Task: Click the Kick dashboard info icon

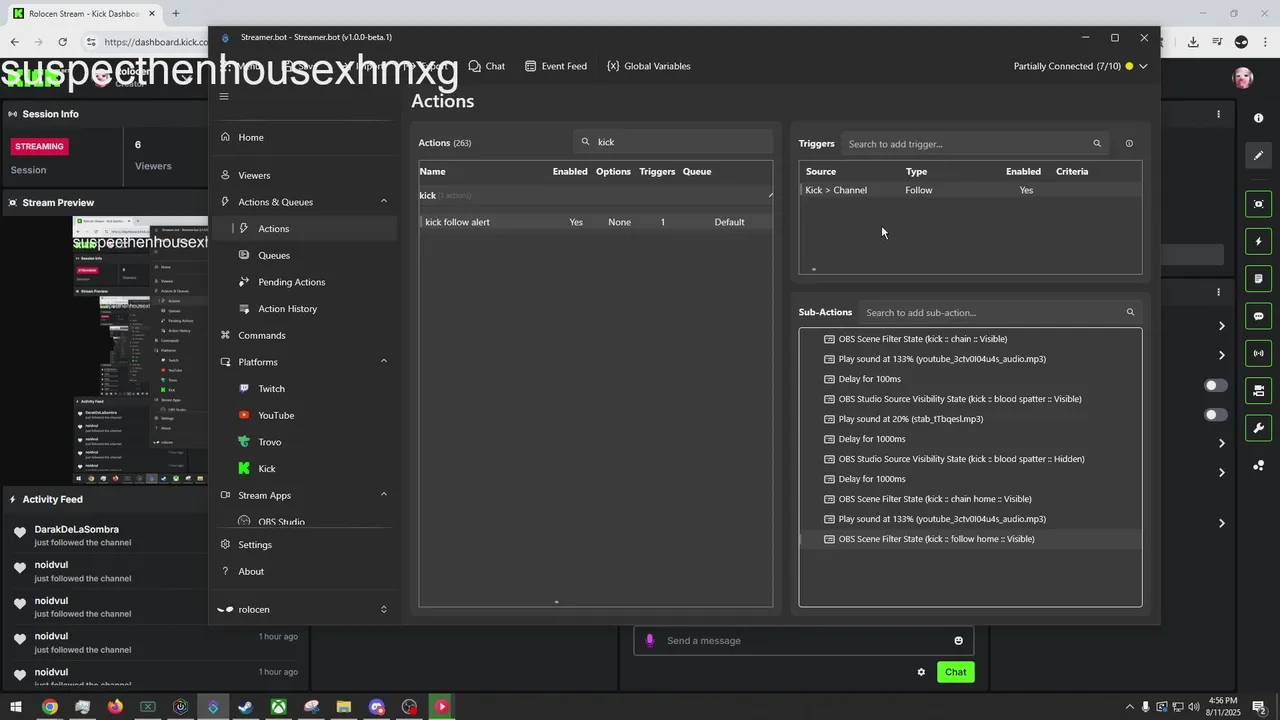Action: (x=1258, y=118)
